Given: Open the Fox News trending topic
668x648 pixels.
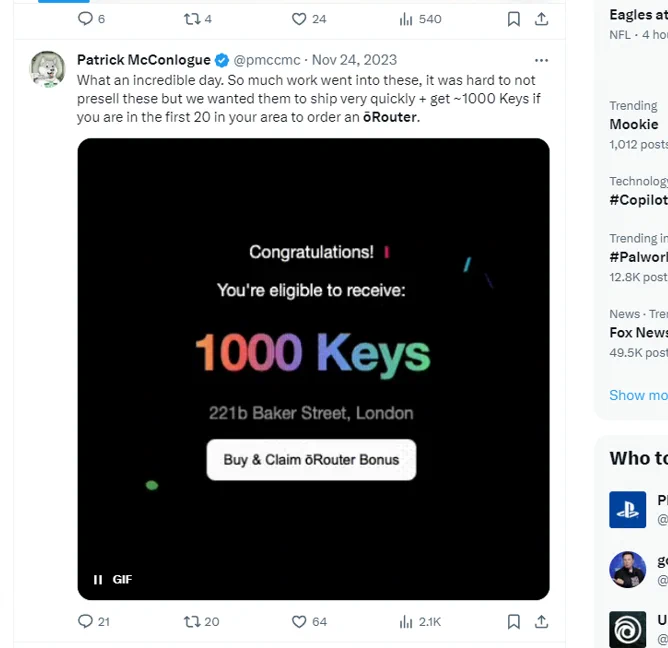Looking at the screenshot, I should 639,332.
